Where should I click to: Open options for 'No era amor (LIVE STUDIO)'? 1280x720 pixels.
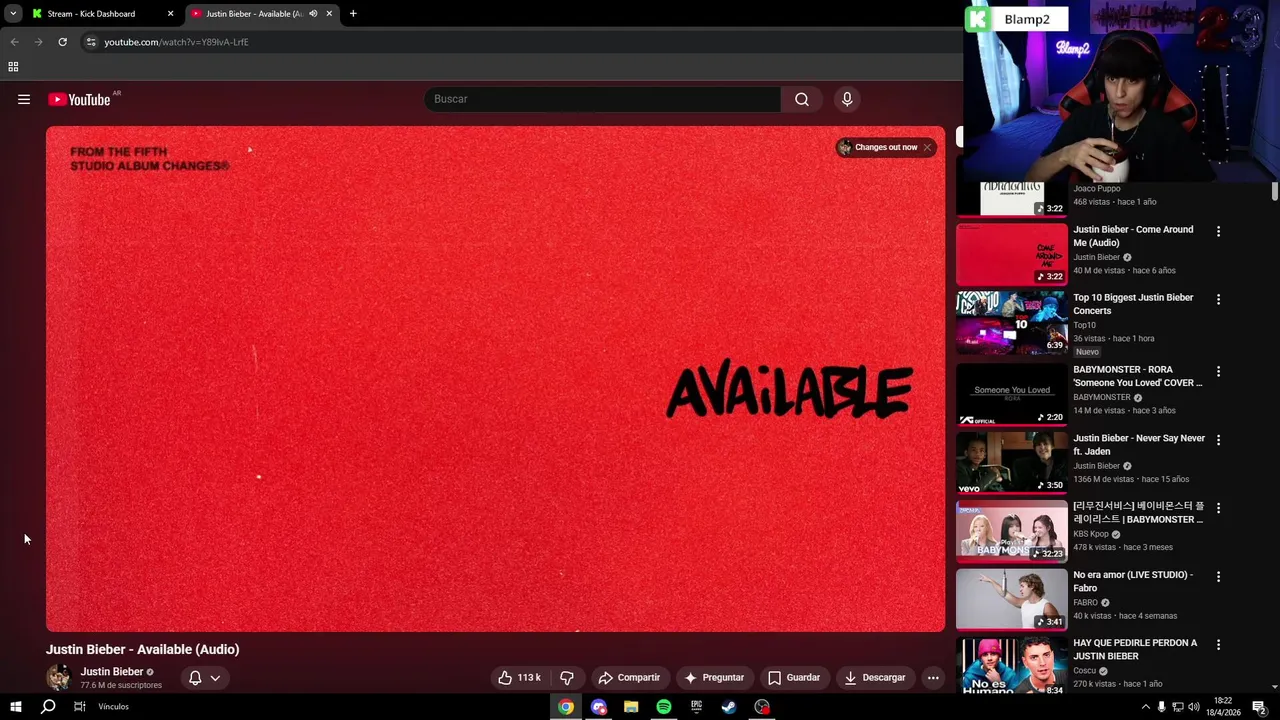(1218, 576)
